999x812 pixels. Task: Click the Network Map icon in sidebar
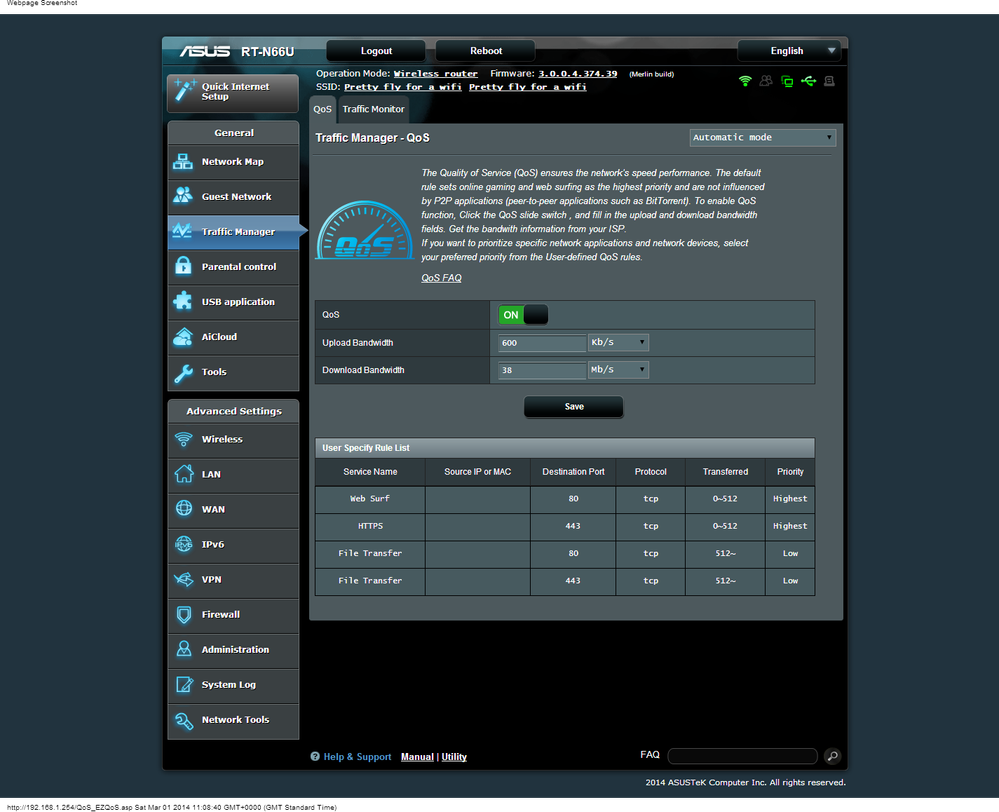point(183,162)
